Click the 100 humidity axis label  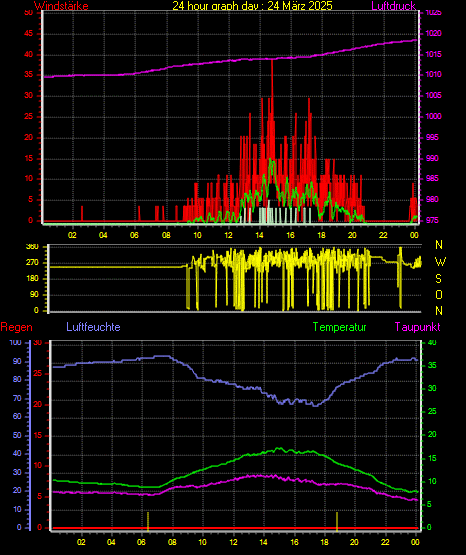[x=15, y=343]
